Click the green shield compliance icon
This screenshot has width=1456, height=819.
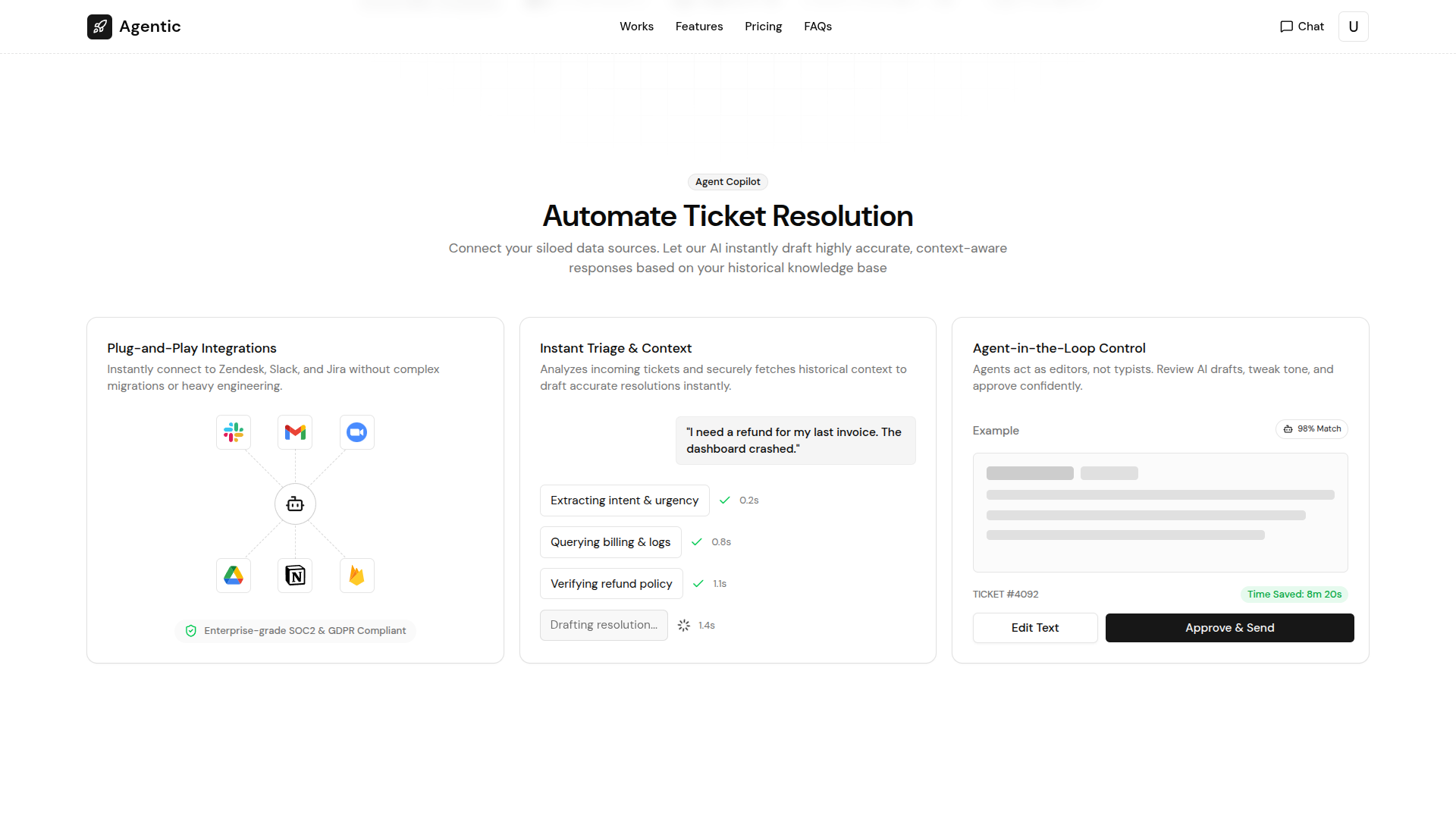pos(191,631)
